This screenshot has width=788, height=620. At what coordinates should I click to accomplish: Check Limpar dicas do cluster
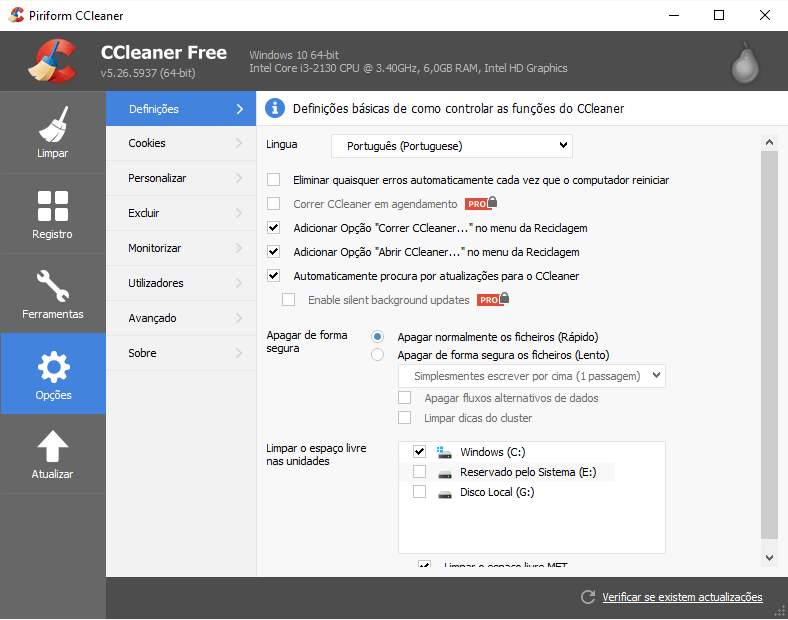pyautogui.click(x=405, y=418)
